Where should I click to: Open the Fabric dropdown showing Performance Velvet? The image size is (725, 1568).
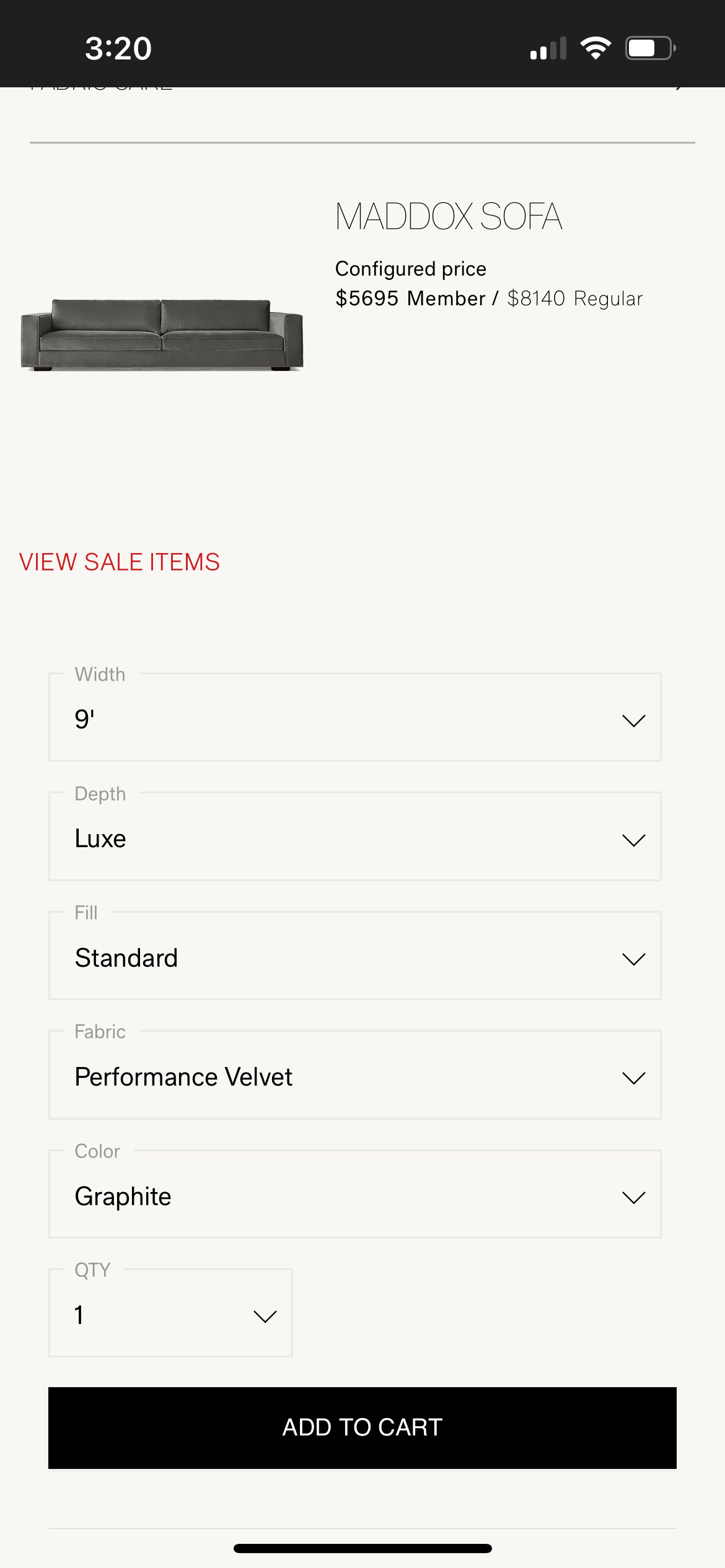[354, 1074]
